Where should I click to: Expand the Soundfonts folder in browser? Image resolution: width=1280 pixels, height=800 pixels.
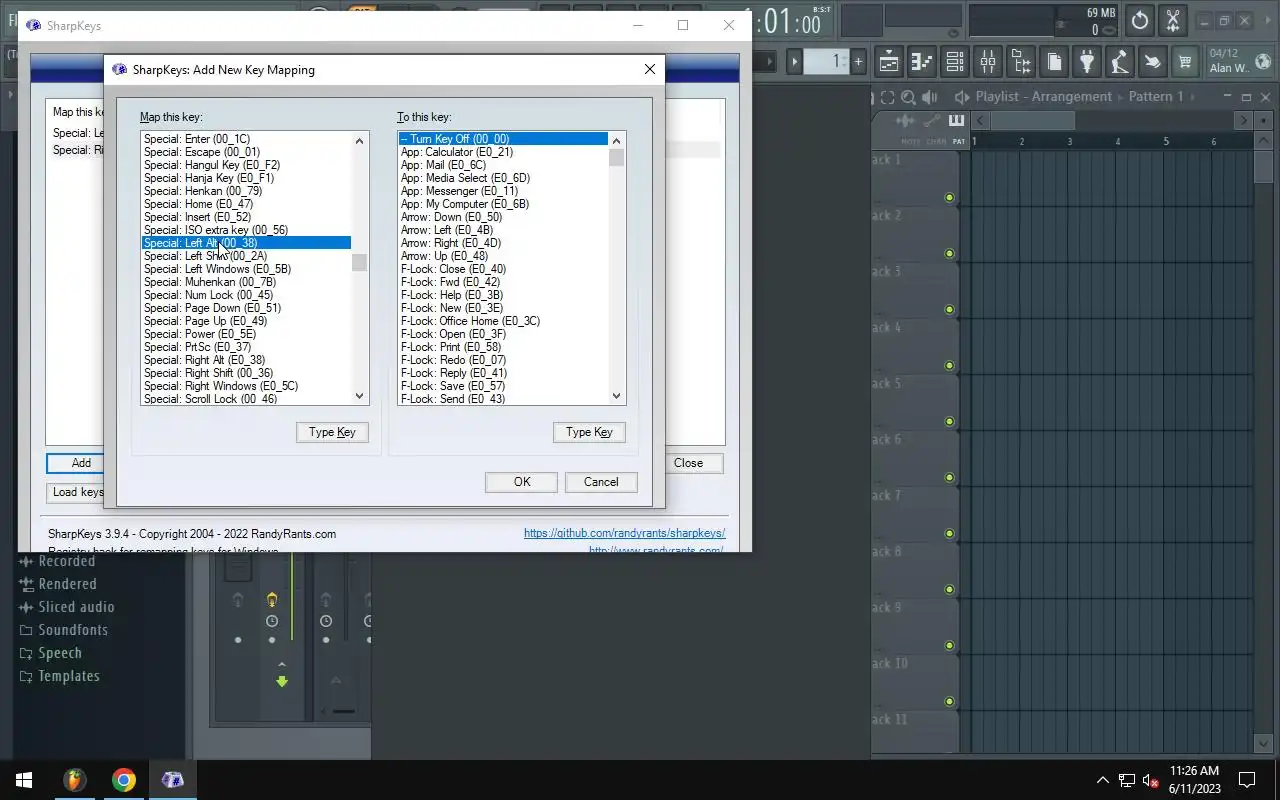[x=63, y=630]
